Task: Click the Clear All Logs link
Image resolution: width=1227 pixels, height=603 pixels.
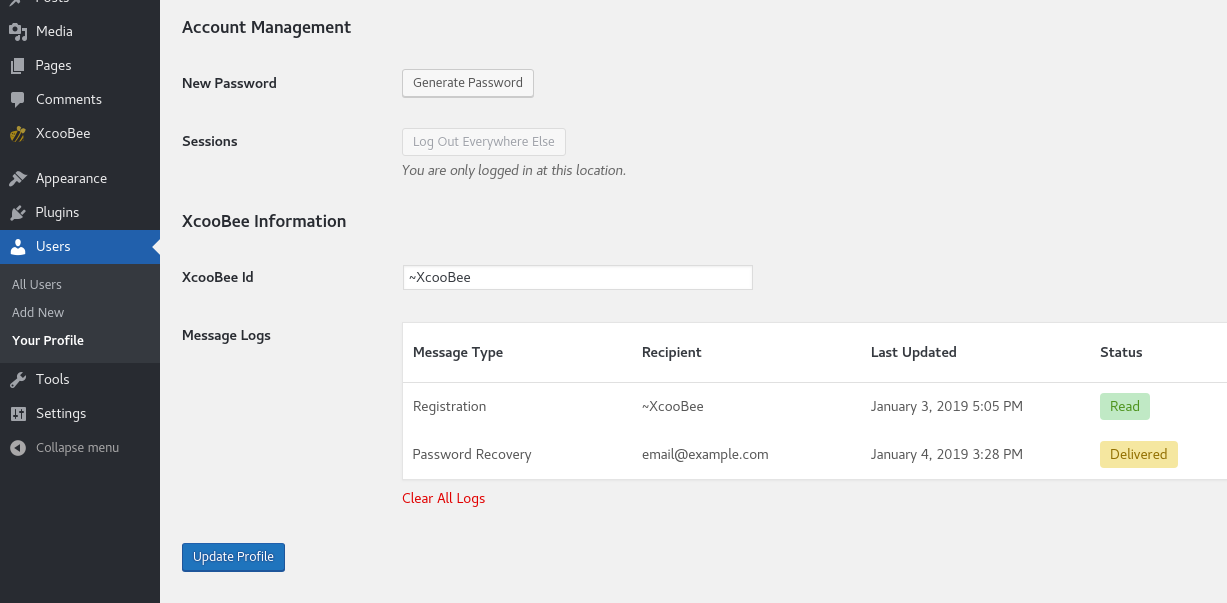Action: (443, 498)
